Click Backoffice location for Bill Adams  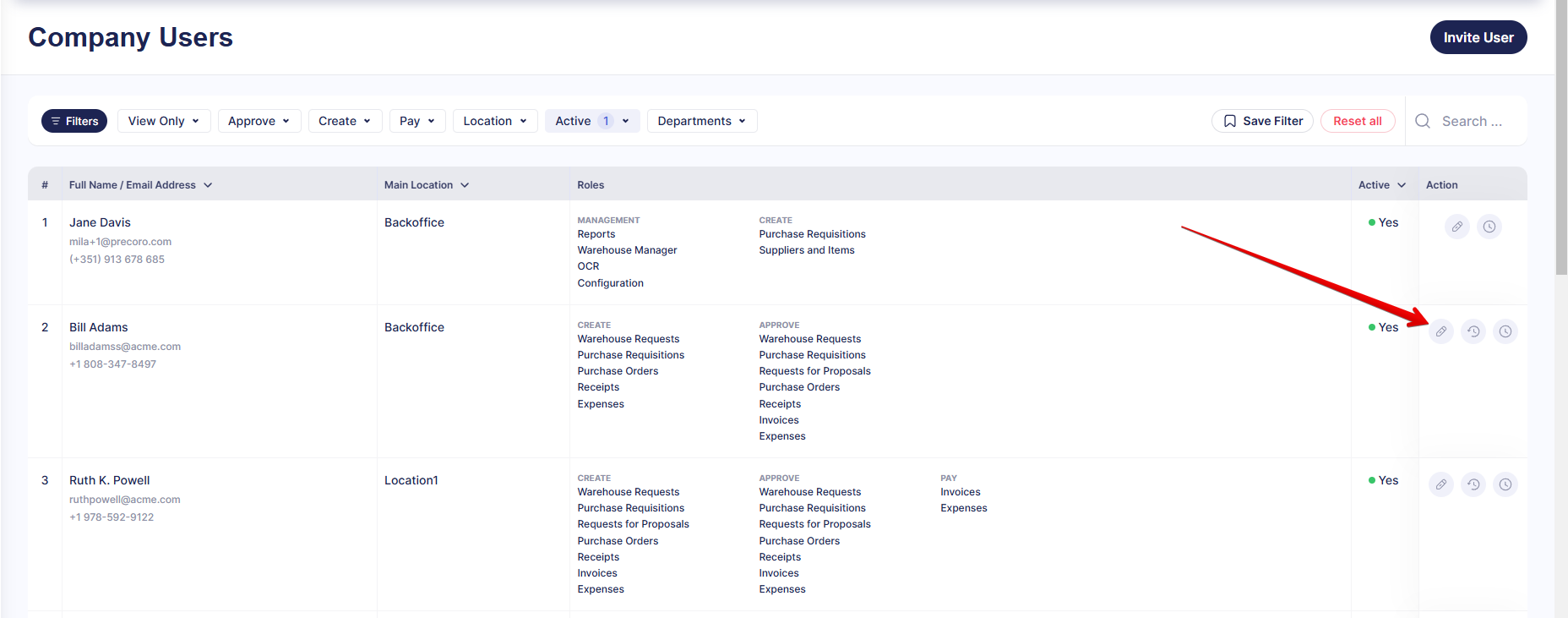[414, 327]
